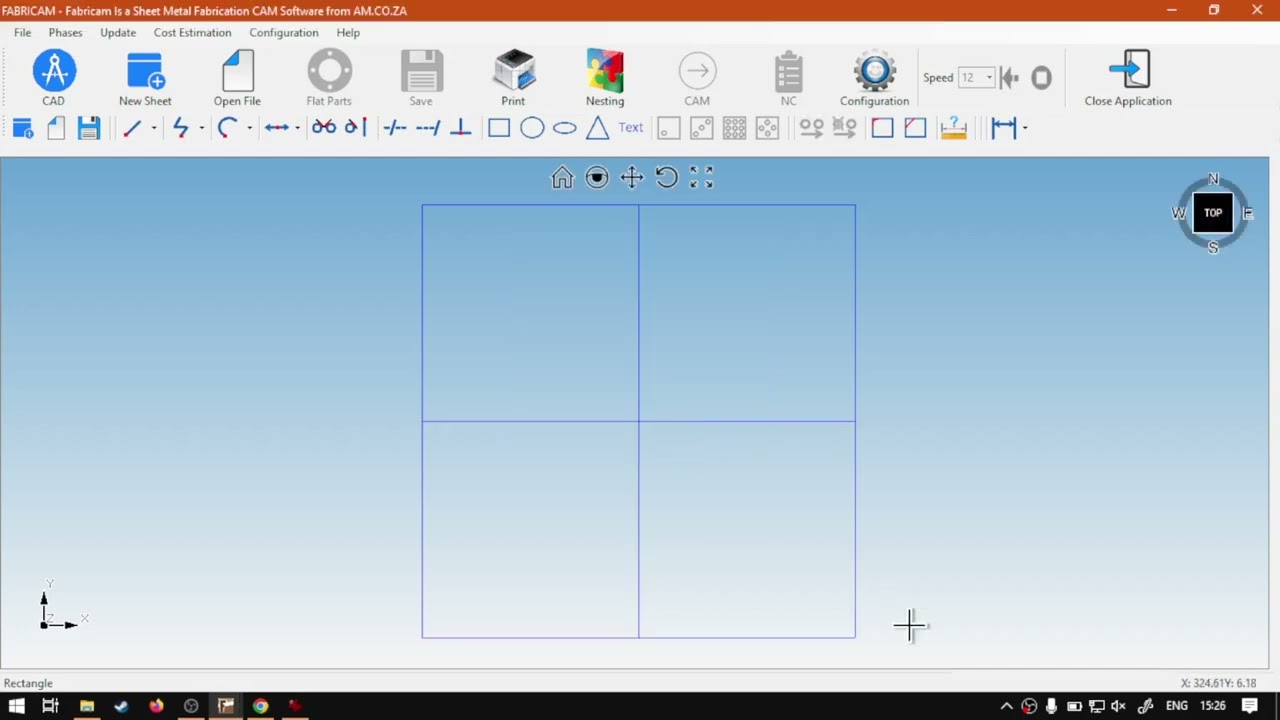Stop the simulation playback
1280x720 pixels.
(1041, 77)
